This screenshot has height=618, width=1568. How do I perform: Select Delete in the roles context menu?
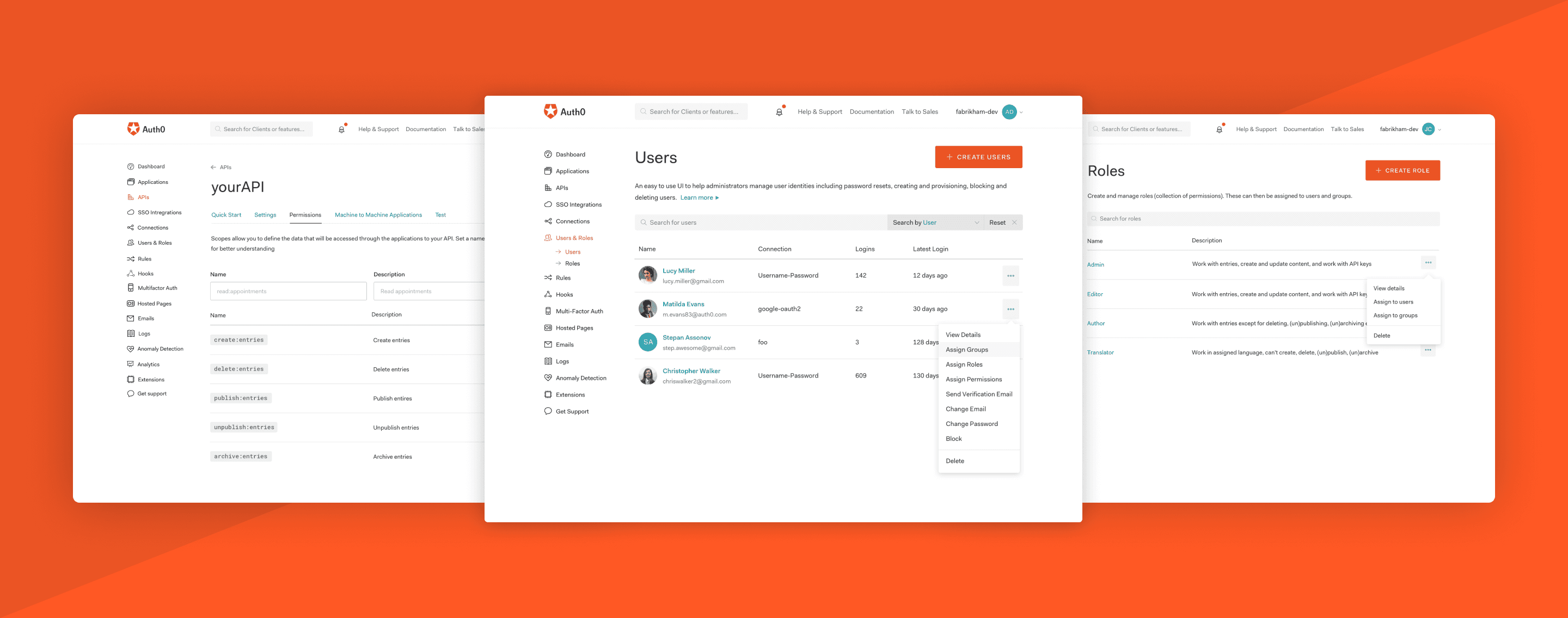click(1381, 336)
